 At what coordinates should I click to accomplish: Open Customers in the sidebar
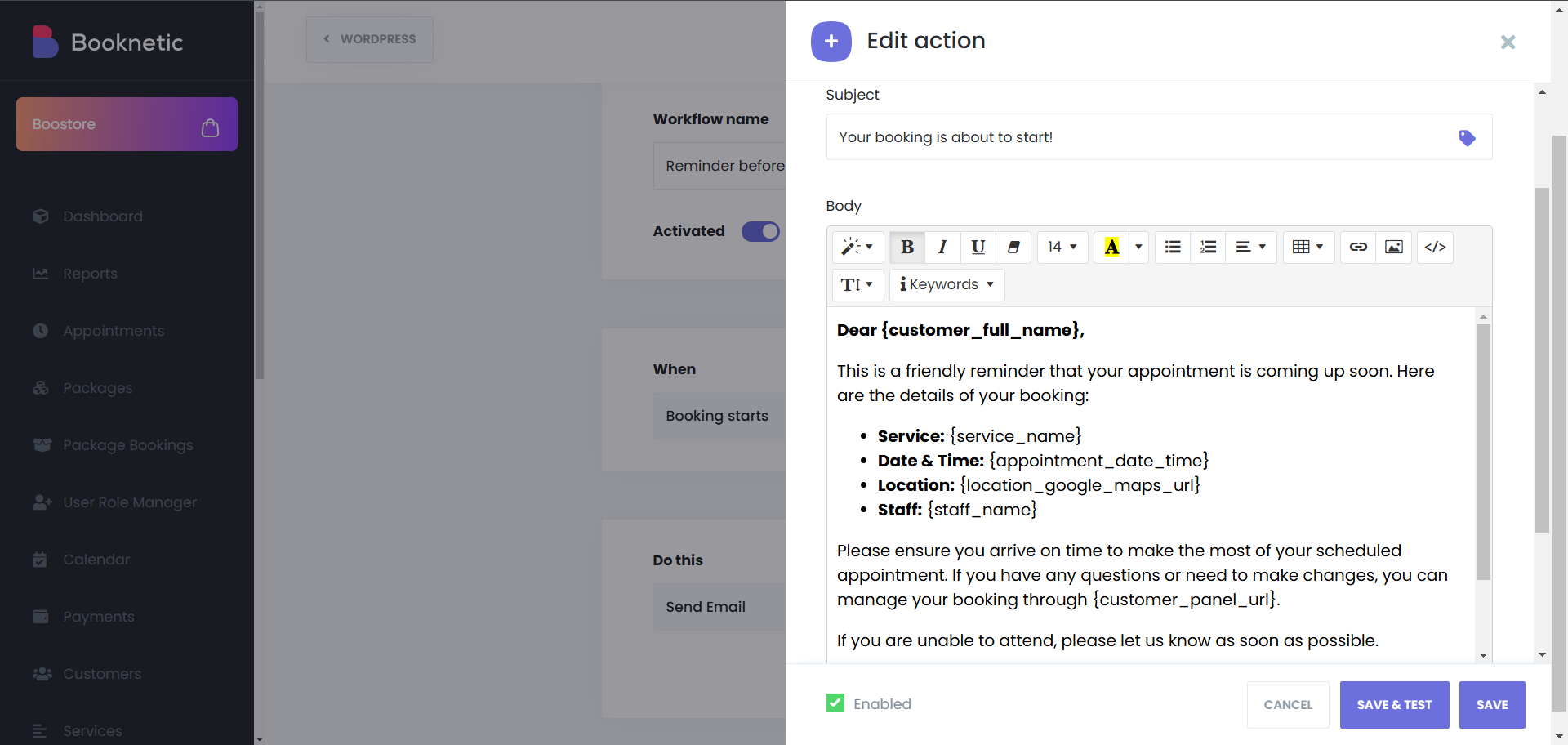coord(102,674)
